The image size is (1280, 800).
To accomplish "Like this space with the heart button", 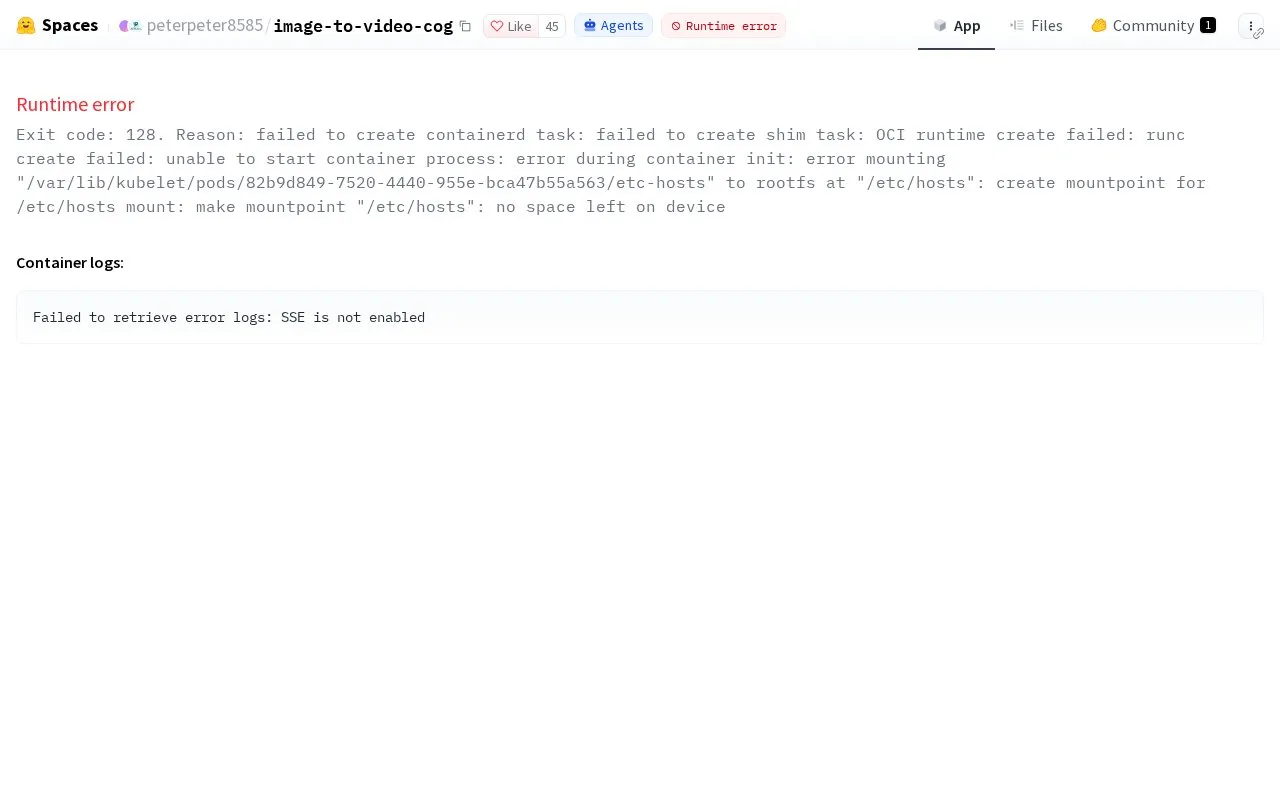I will coord(511,26).
